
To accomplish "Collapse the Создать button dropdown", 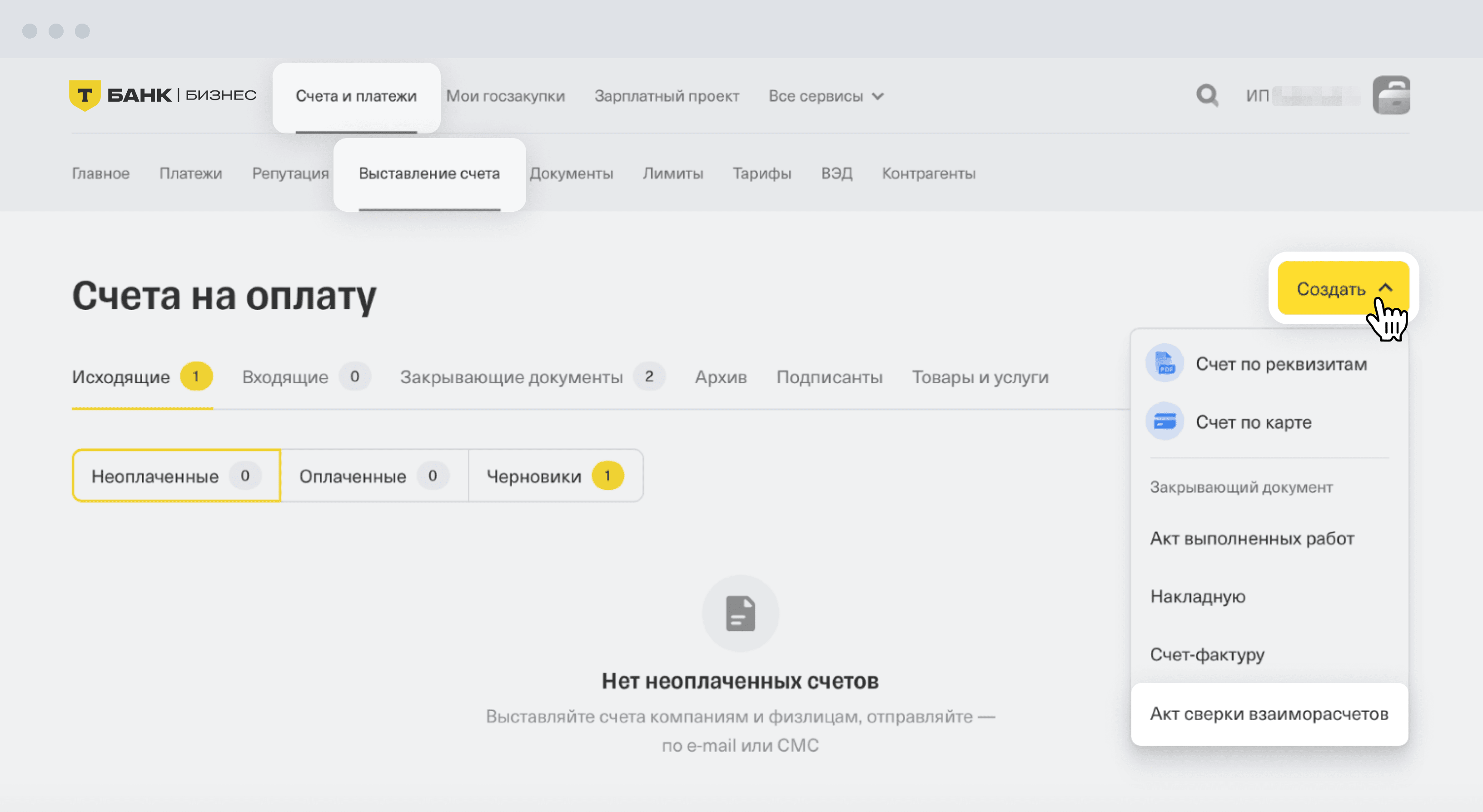I will pos(1340,288).
